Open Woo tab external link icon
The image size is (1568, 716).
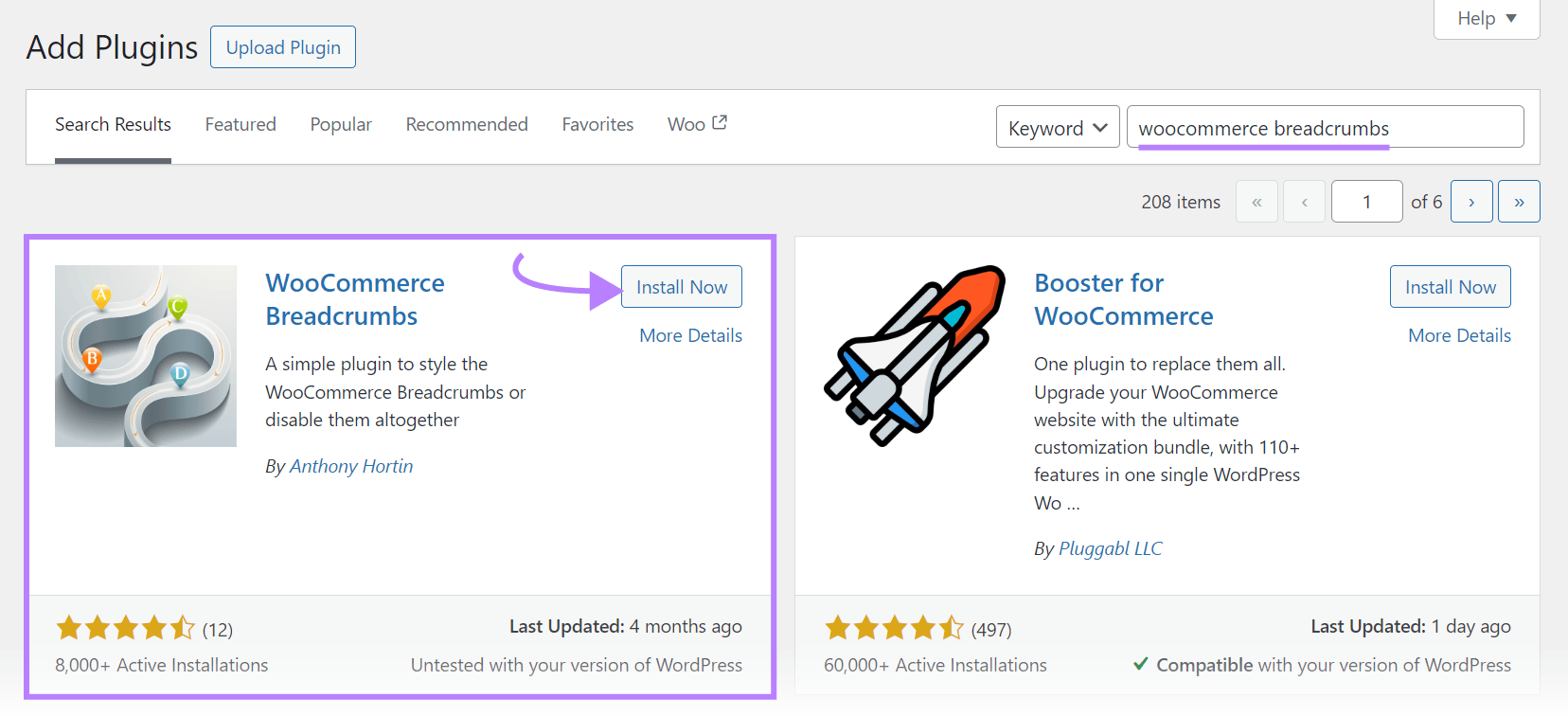(720, 123)
